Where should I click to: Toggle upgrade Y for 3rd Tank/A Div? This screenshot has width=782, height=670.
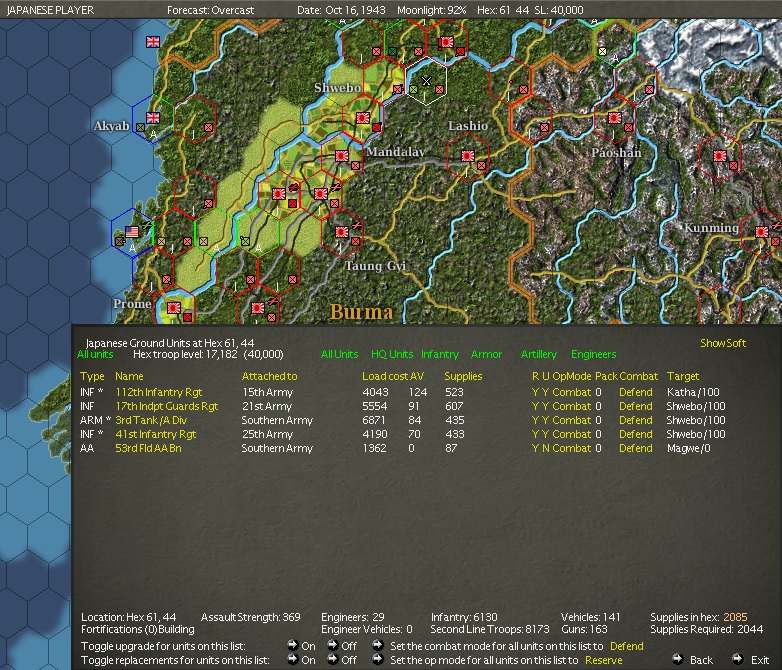pyautogui.click(x=546, y=420)
